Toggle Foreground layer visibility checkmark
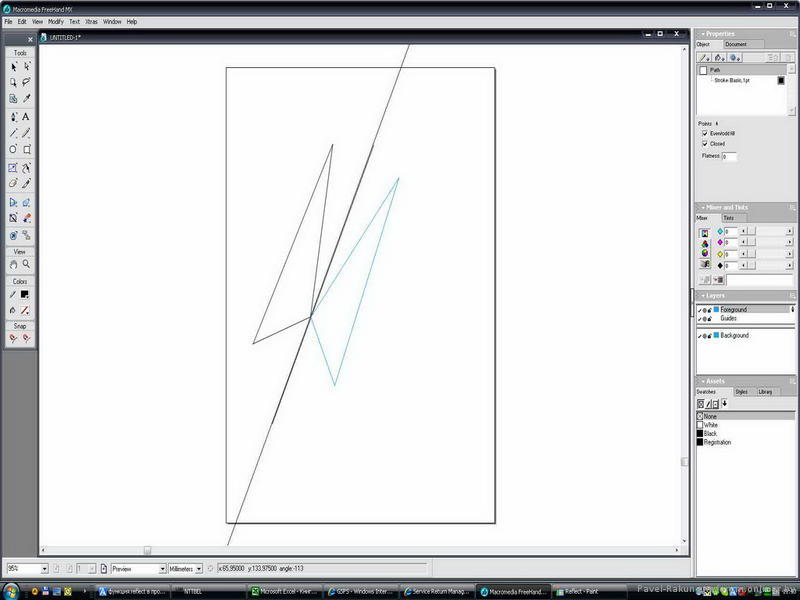This screenshot has height=600, width=800. click(x=699, y=310)
